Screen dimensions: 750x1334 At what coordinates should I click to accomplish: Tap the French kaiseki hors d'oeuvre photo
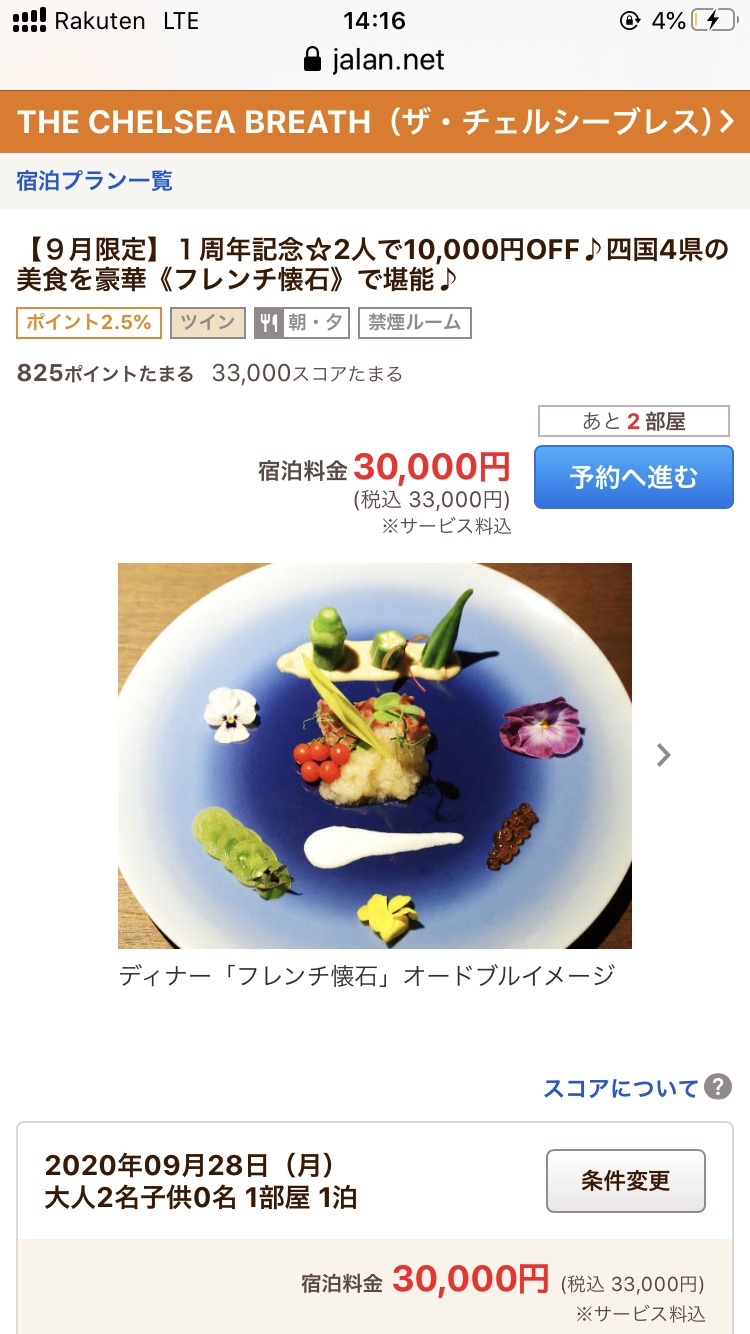tap(375, 755)
